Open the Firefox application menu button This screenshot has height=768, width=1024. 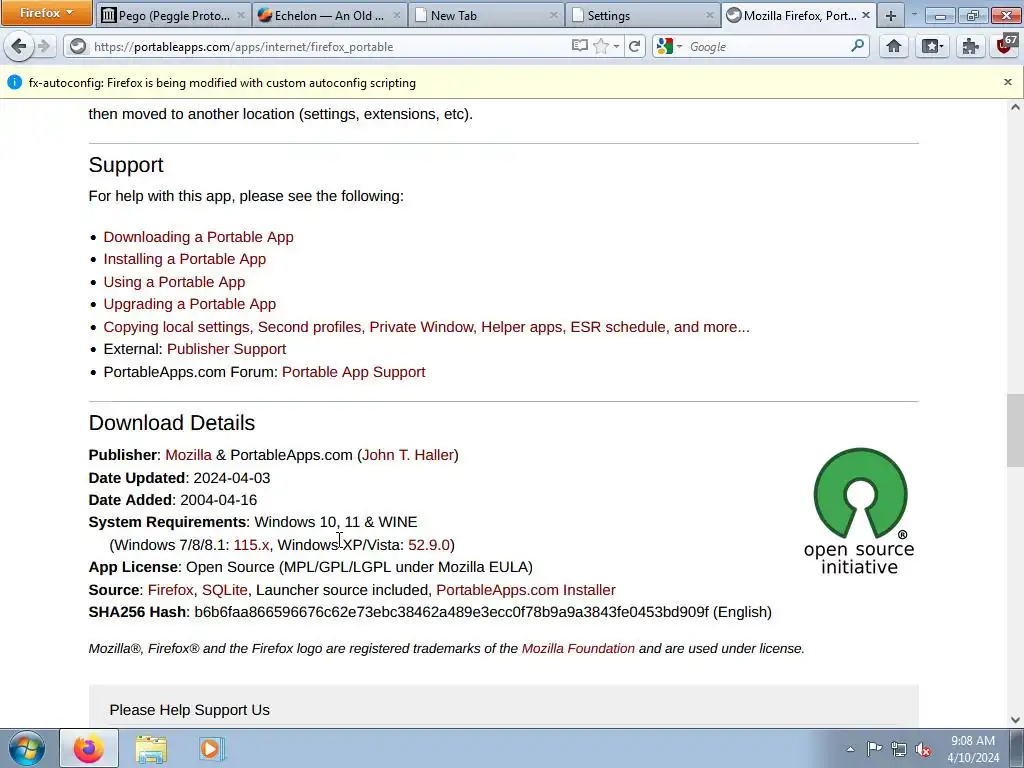(x=46, y=13)
